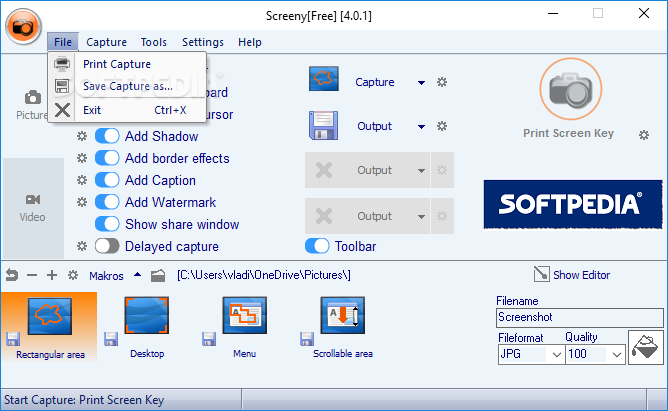This screenshot has width=668, height=411.
Task: Click the printer icon for Print Capture
Action: (x=62, y=64)
